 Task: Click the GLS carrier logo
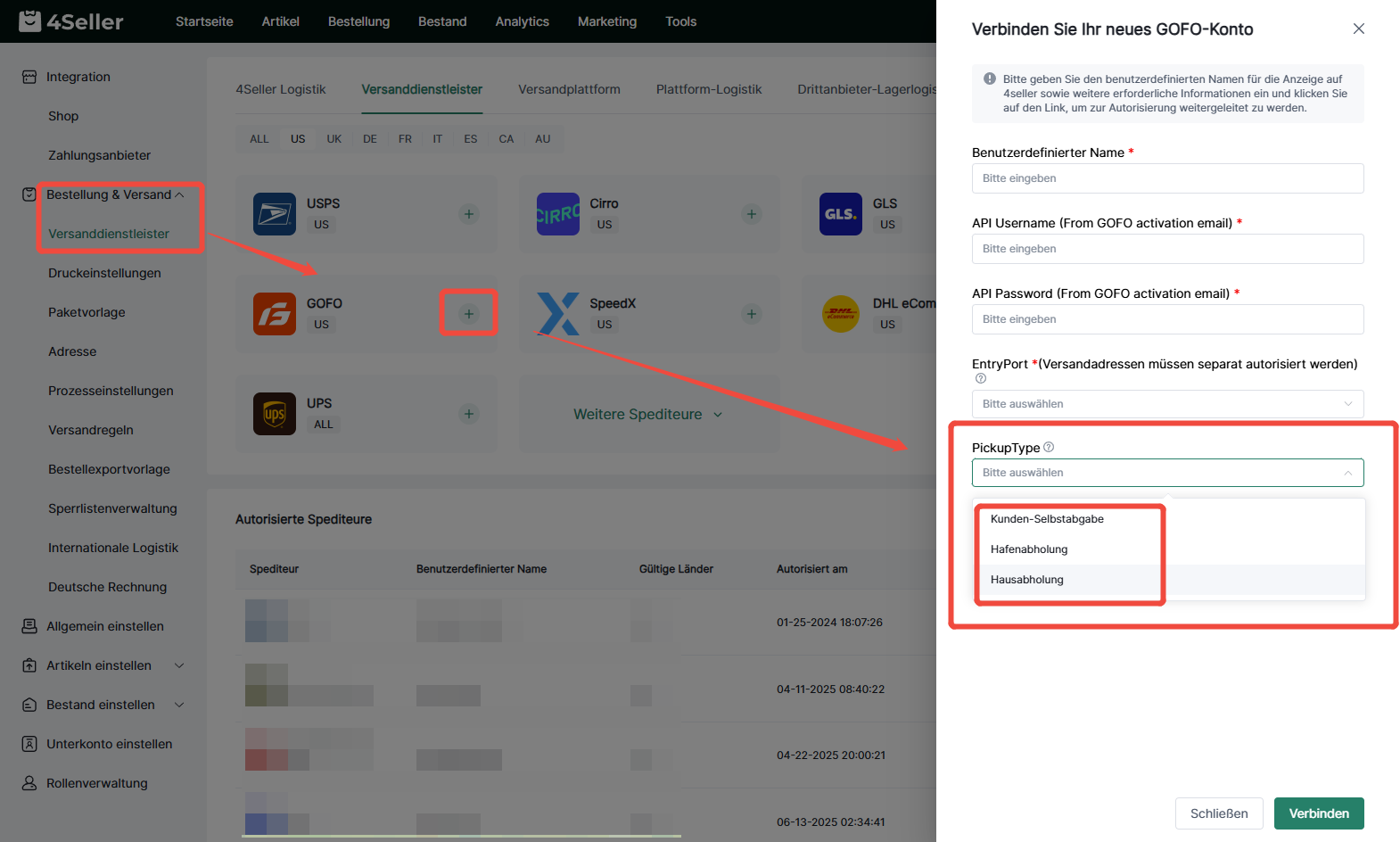coord(841,214)
